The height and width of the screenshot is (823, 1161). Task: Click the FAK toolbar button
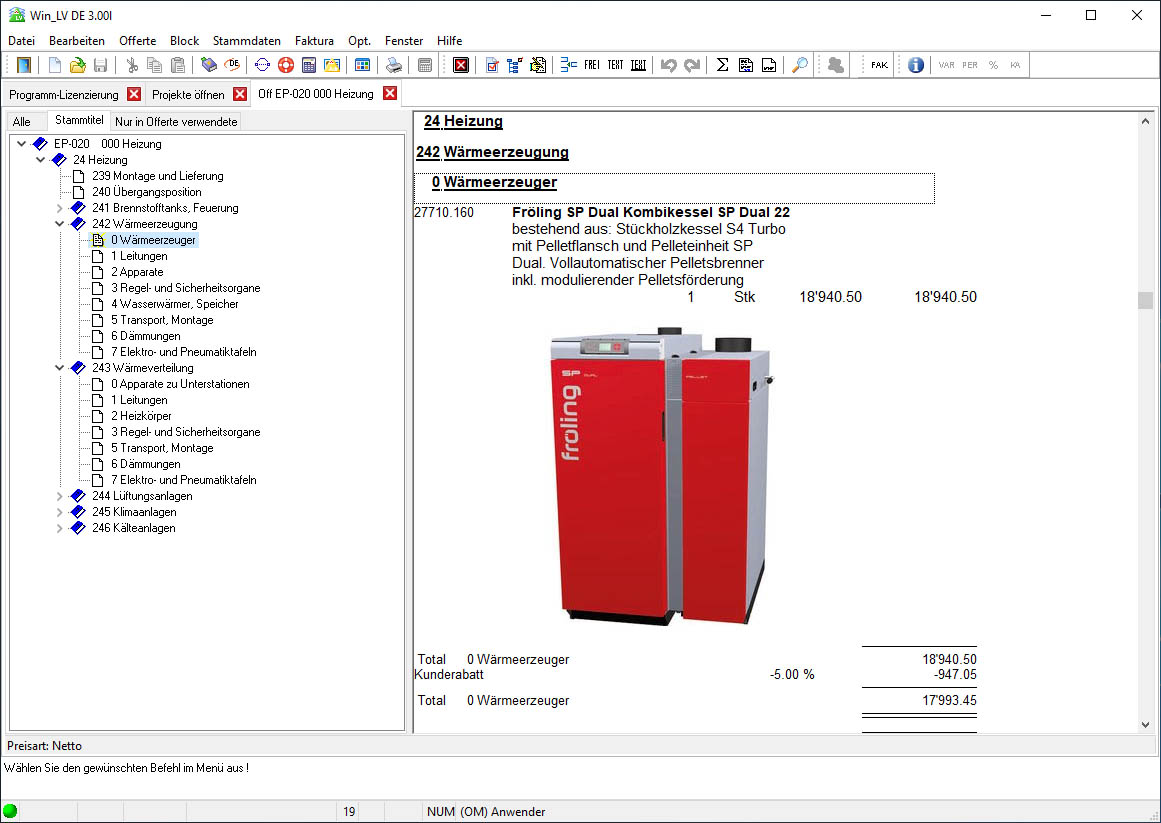(879, 65)
